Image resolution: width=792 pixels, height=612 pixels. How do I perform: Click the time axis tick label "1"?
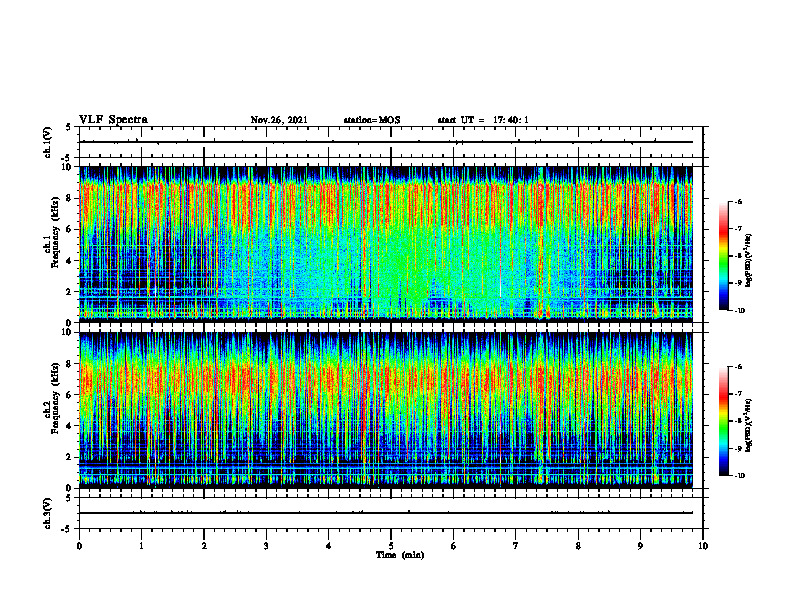coord(141,546)
